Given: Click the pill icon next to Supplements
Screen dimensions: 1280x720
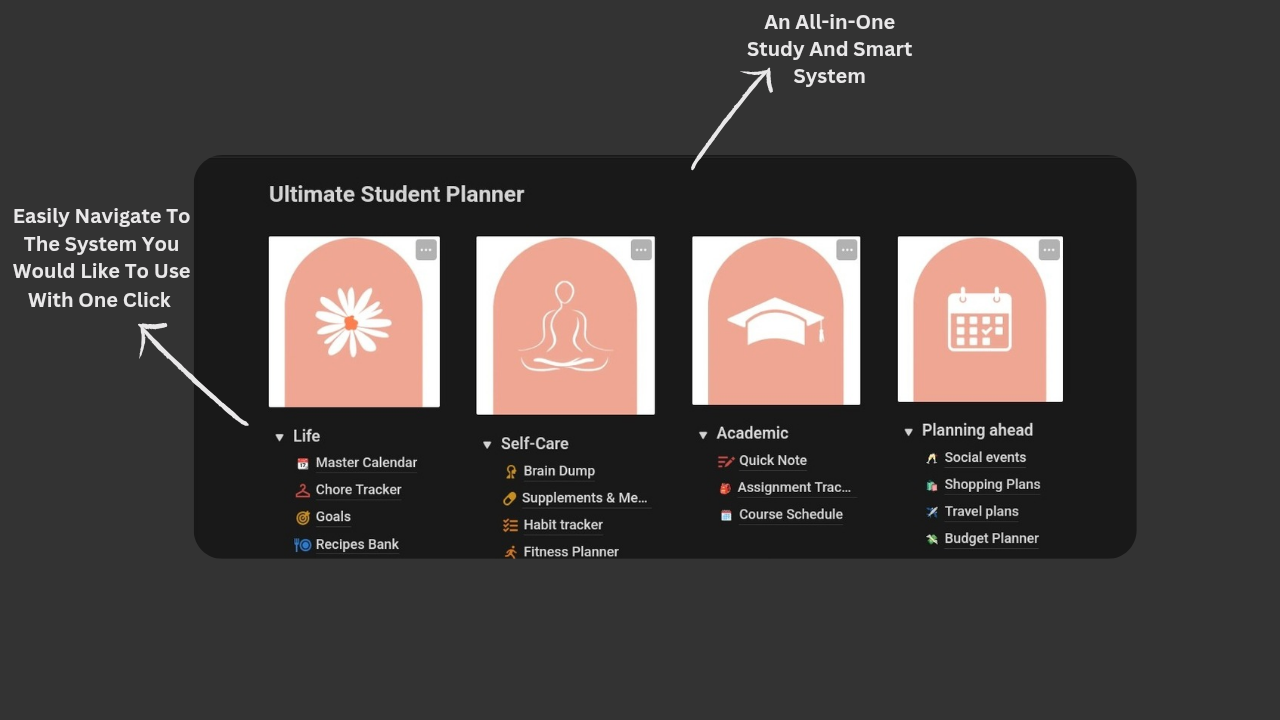Looking at the screenshot, I should 510,497.
